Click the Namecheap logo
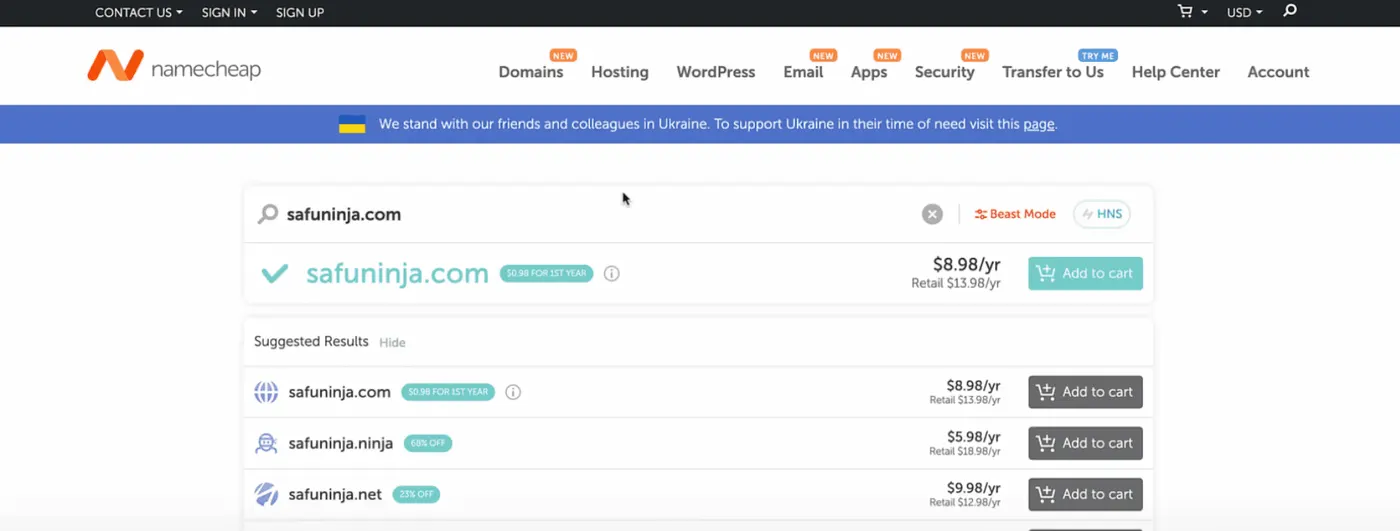Screen dimensions: 1400x531 pyautogui.click(x=174, y=67)
